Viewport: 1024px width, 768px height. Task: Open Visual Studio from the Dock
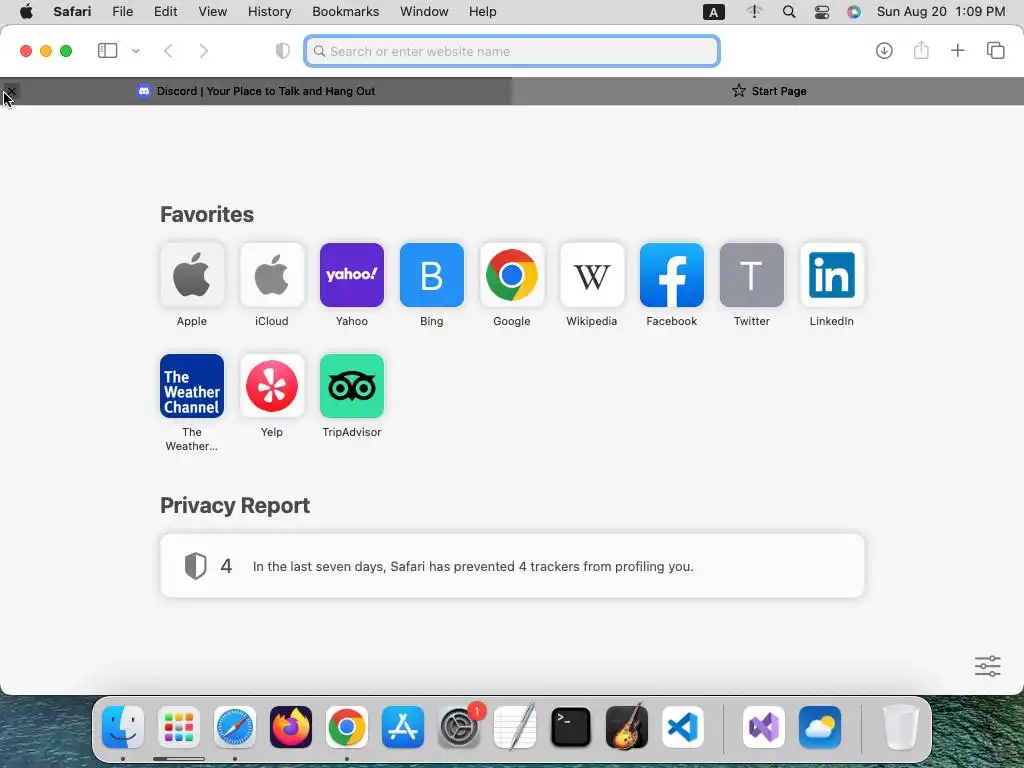click(764, 727)
